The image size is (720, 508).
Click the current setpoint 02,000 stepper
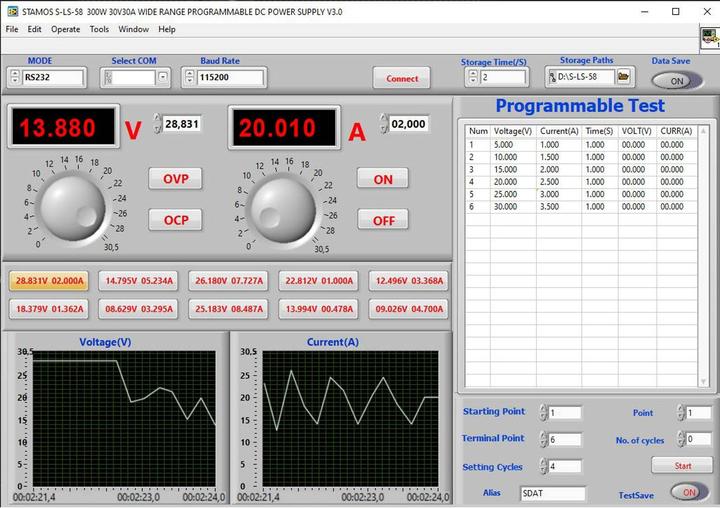click(383, 124)
